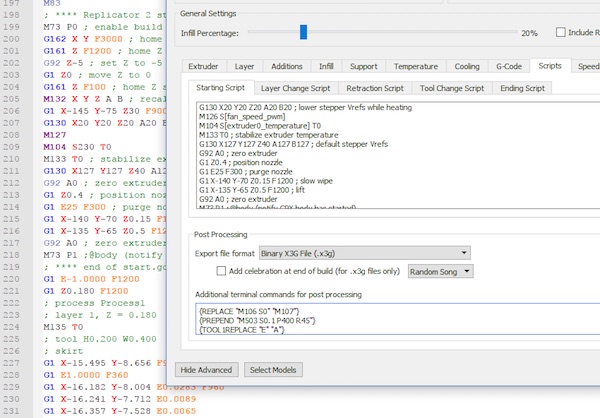Viewport: 600px width, 418px height.
Task: Open the Cooling tab
Action: pos(467,66)
